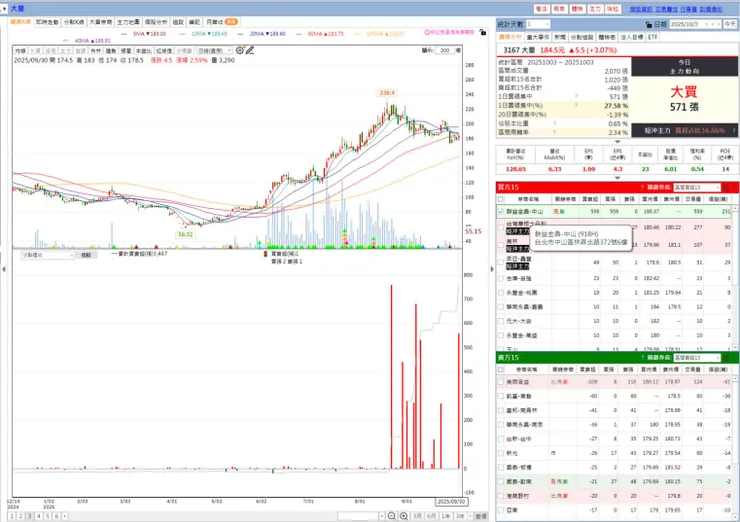
Task: Check the 永豐金-桃園 row checkbox
Action: [501, 293]
